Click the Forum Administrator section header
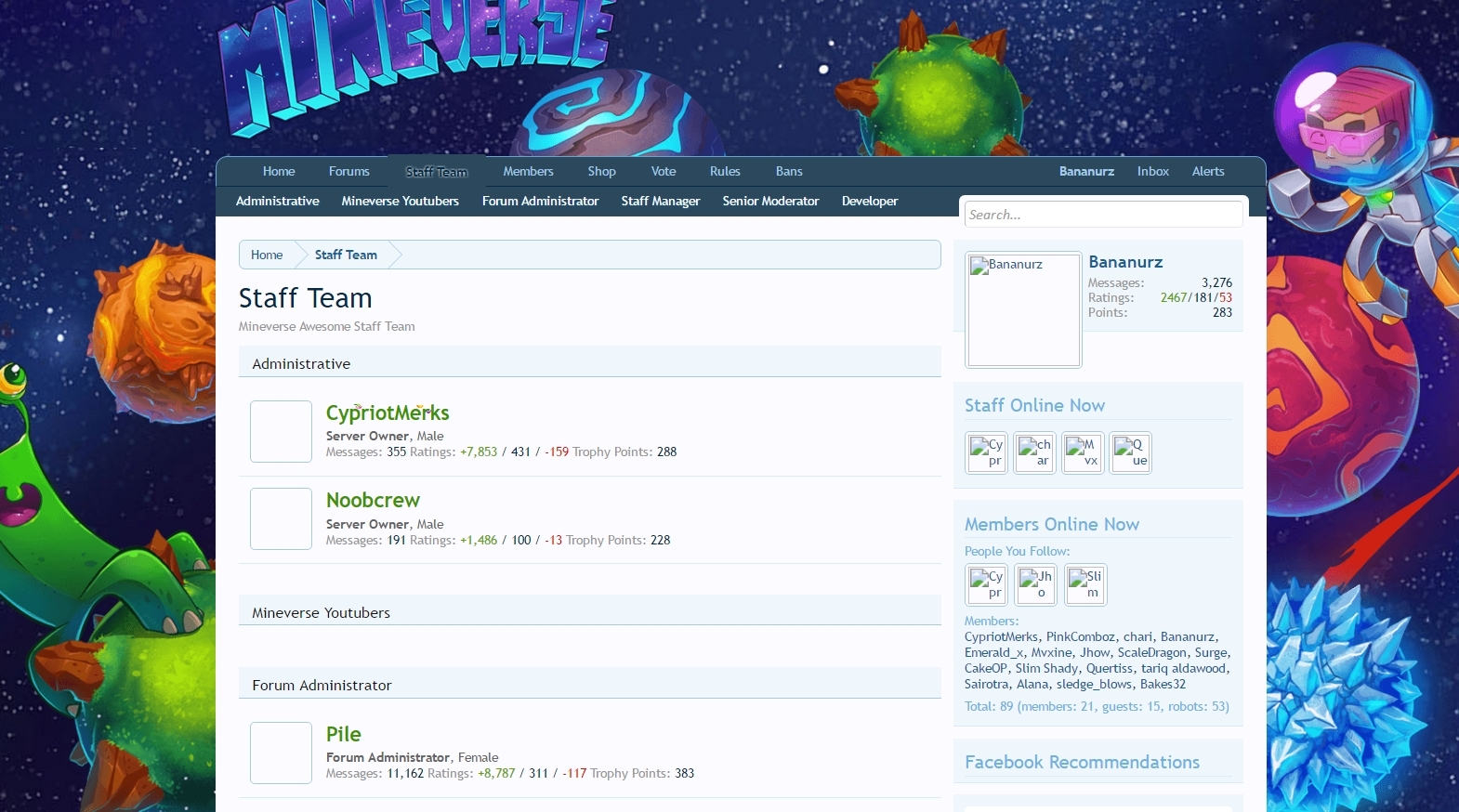 [x=590, y=685]
